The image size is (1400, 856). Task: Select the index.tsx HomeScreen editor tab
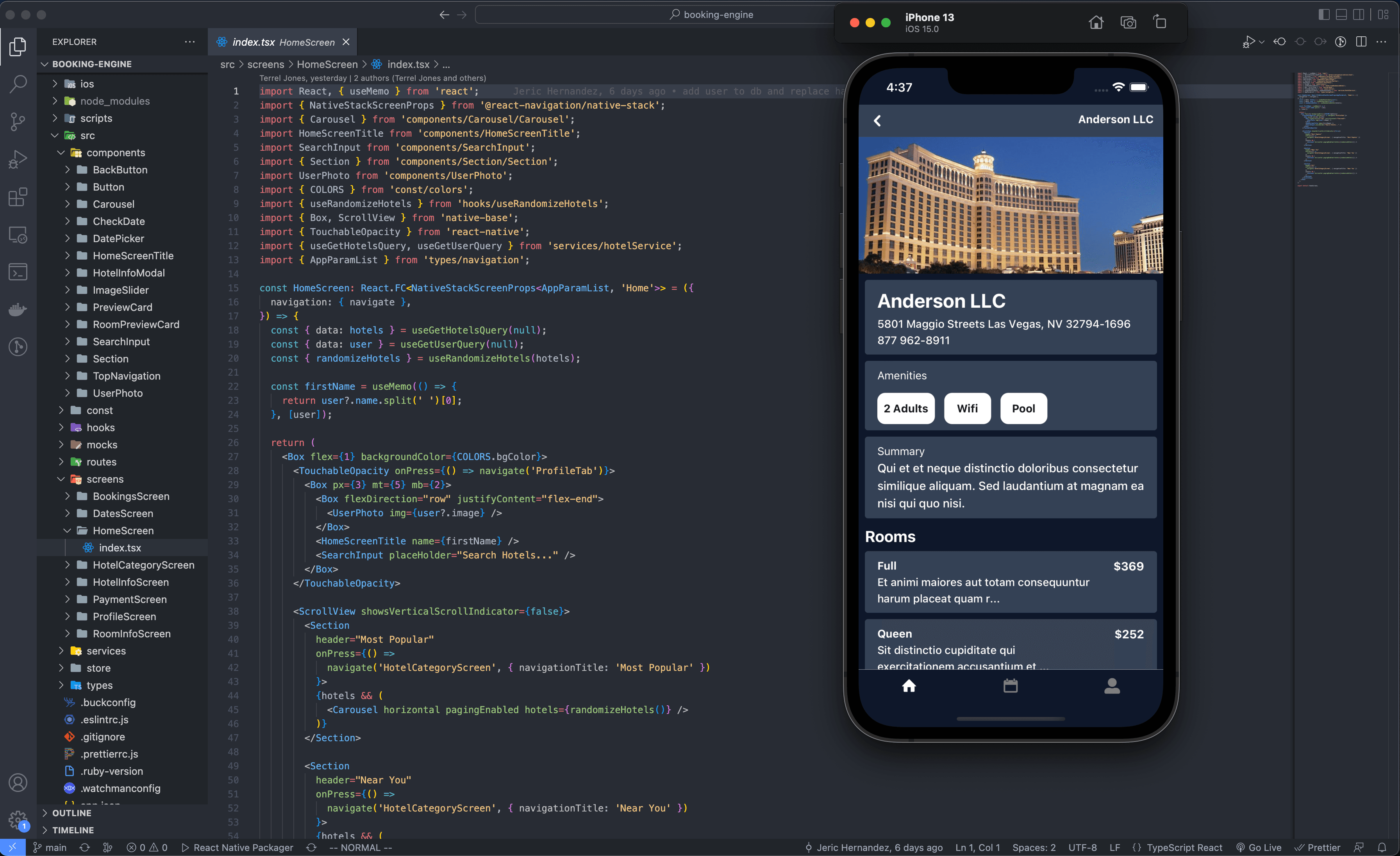[283, 42]
